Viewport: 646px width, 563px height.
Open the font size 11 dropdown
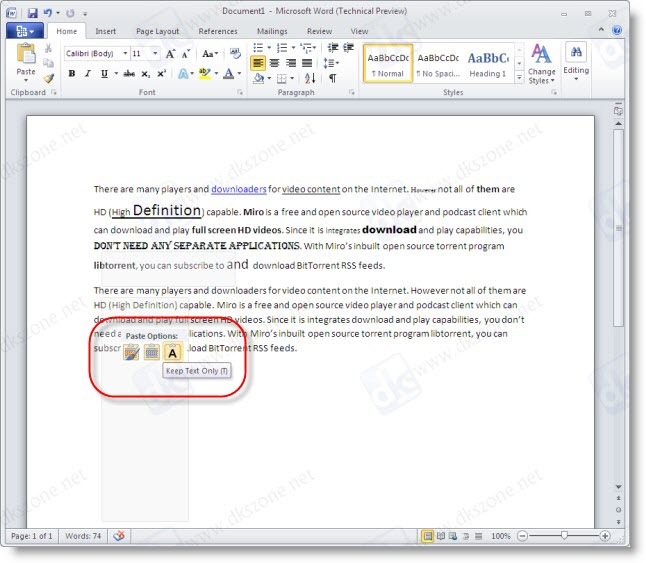click(155, 54)
